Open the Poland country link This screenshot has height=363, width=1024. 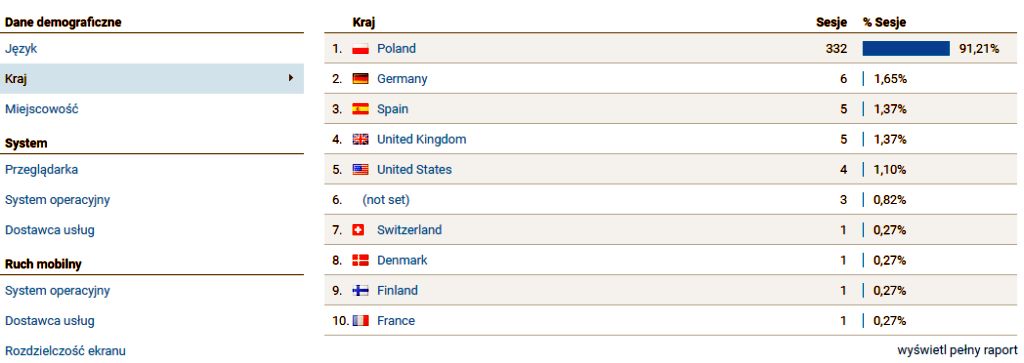[x=396, y=49]
